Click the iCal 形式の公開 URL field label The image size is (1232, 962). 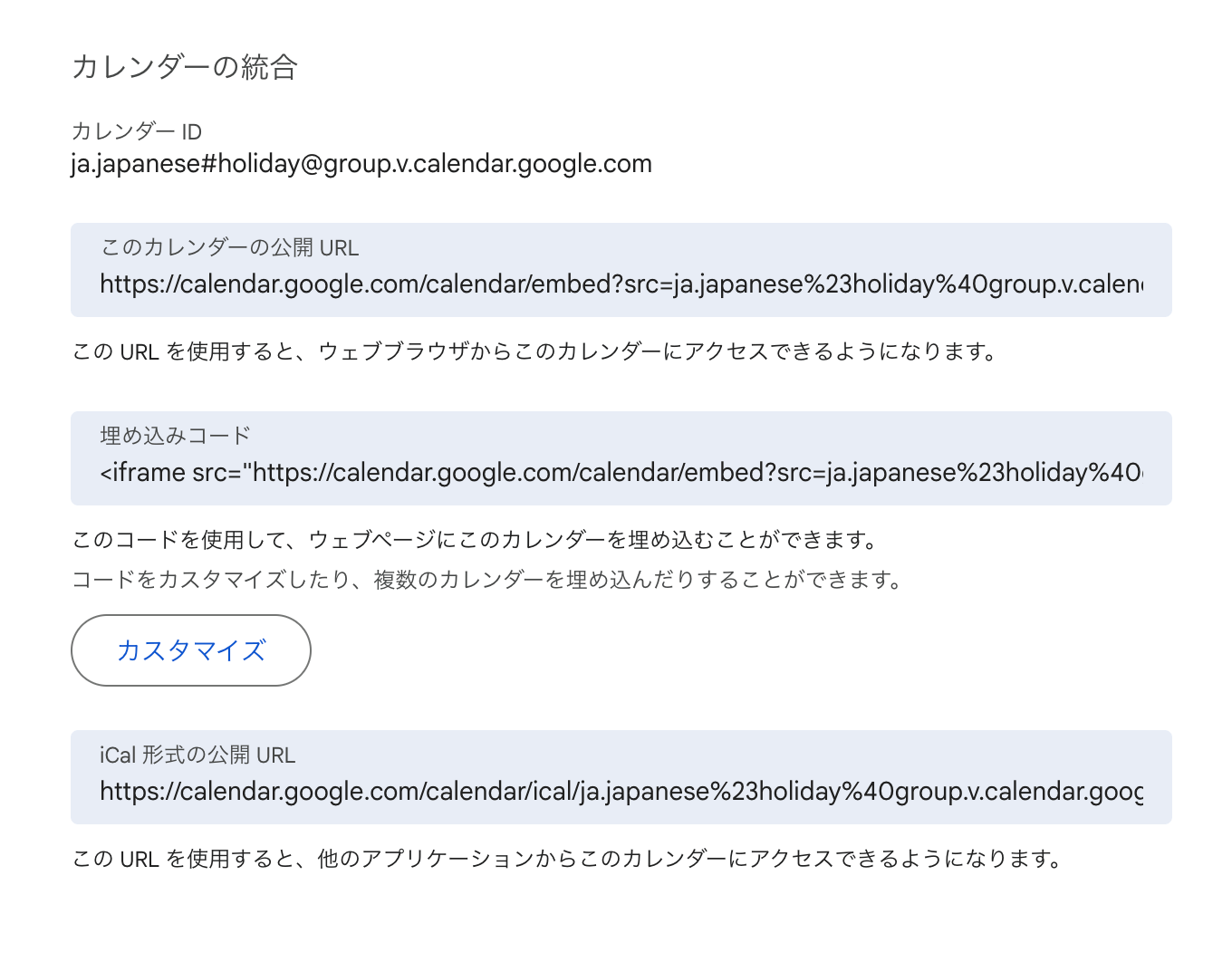(x=197, y=755)
